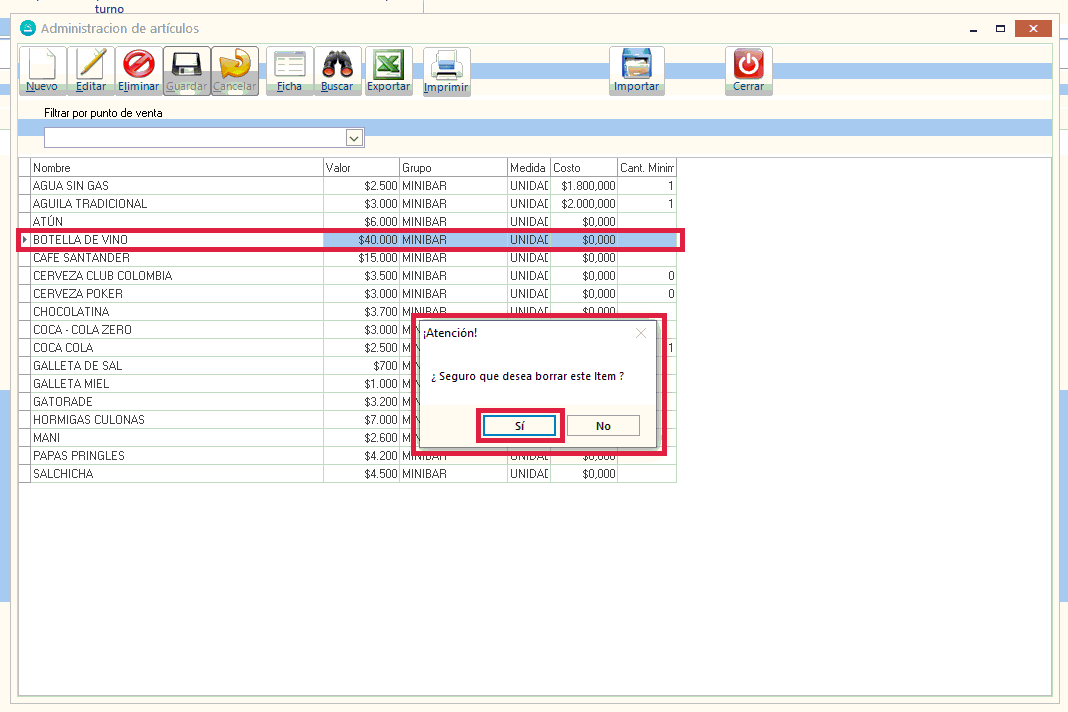Close the ¡Atención! dialog with X
The height and width of the screenshot is (712, 1068).
(641, 333)
